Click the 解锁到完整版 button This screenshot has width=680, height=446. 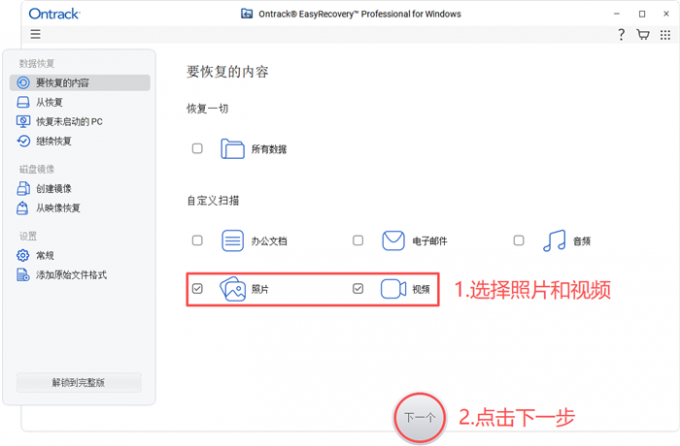(x=79, y=383)
